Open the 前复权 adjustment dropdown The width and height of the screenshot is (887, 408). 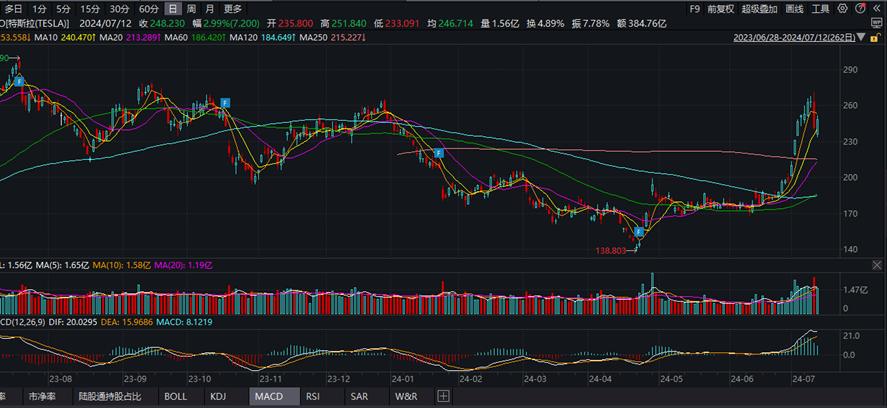click(720, 8)
